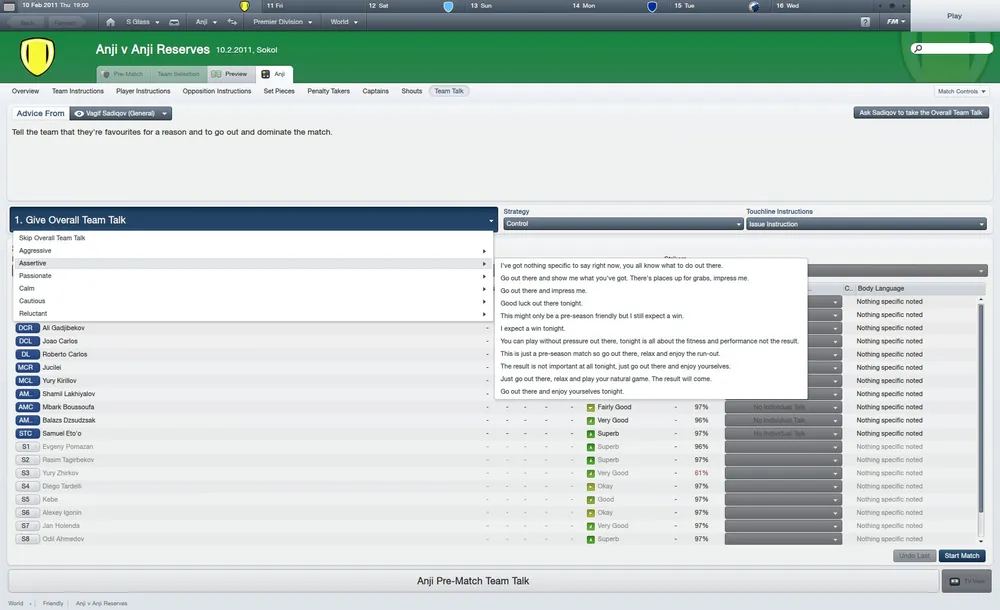Click the Superb morale icon for Samuel Eto'o
This screenshot has height=610, width=1000.
591,434
